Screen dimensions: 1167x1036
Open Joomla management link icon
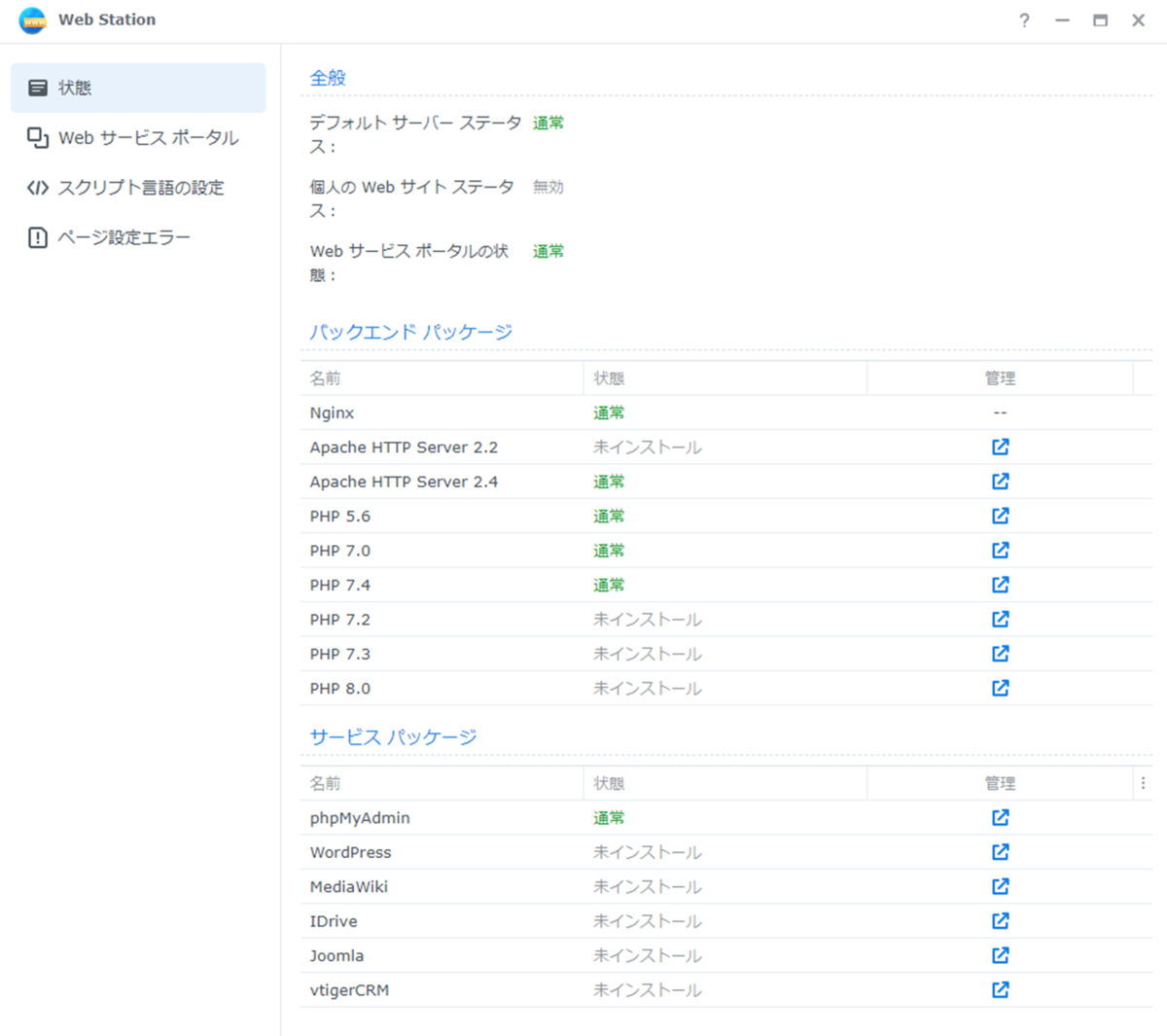1000,955
